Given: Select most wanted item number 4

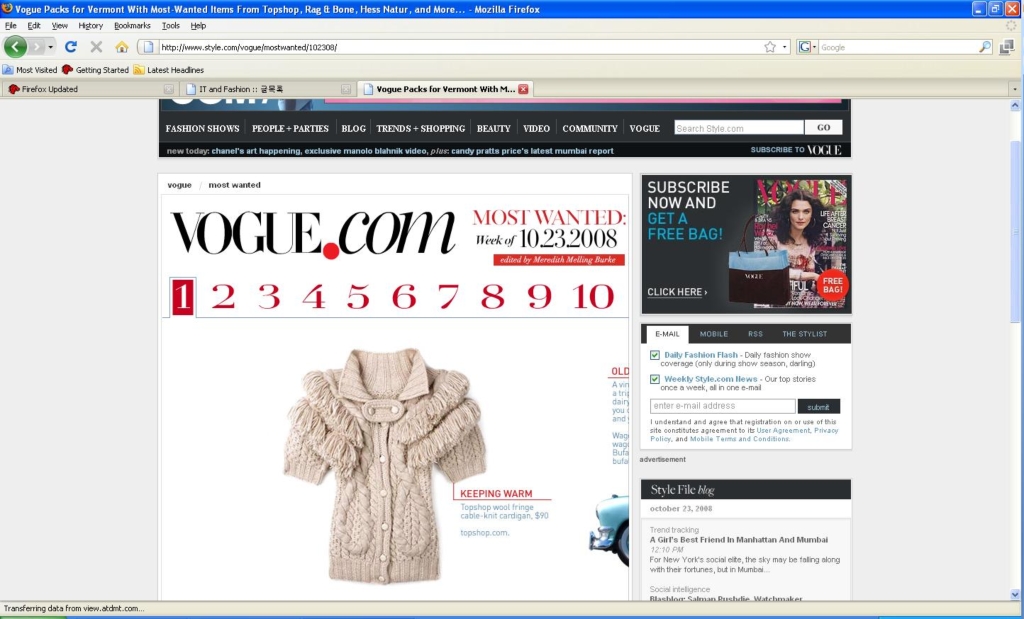Looking at the screenshot, I should tap(314, 296).
